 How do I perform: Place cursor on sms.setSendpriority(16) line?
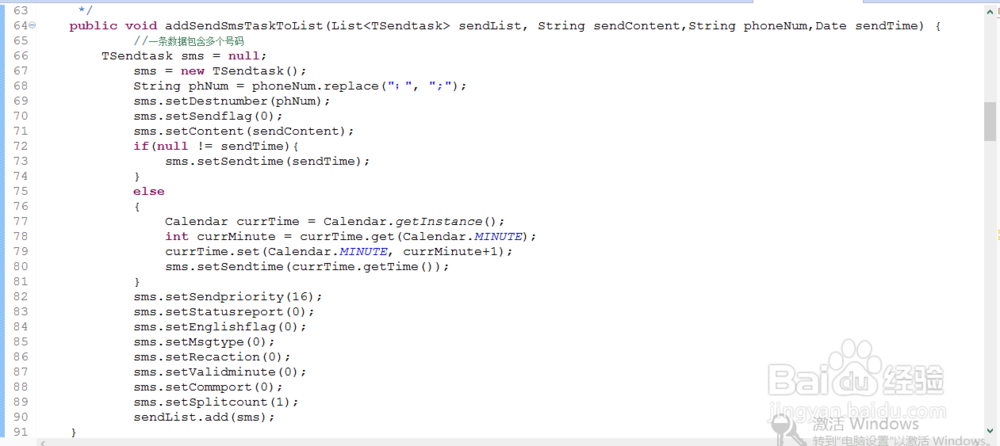[x=228, y=297]
